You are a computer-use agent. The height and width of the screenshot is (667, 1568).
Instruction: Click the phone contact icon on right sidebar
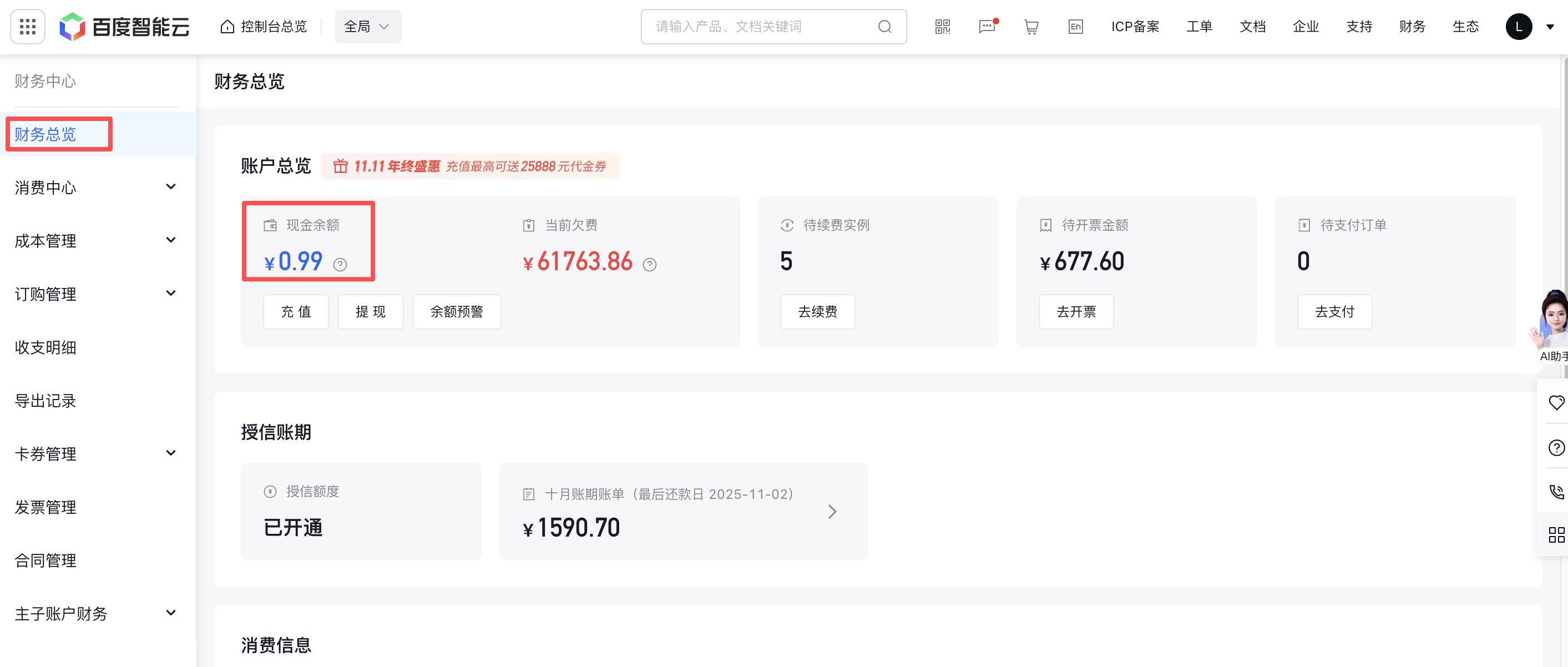1556,492
